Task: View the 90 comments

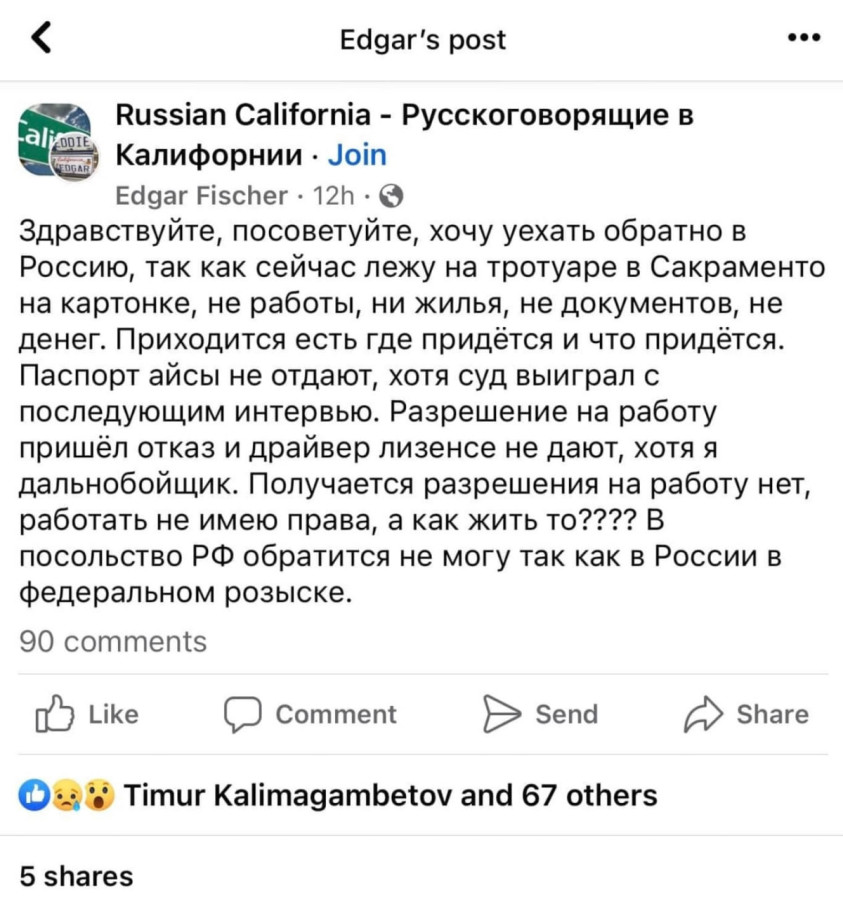Action: 113,641
